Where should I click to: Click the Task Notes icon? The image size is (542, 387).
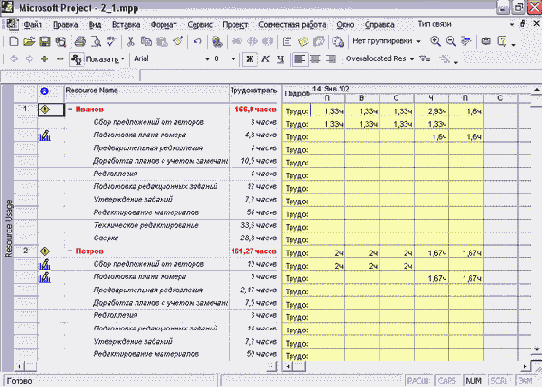[303, 42]
